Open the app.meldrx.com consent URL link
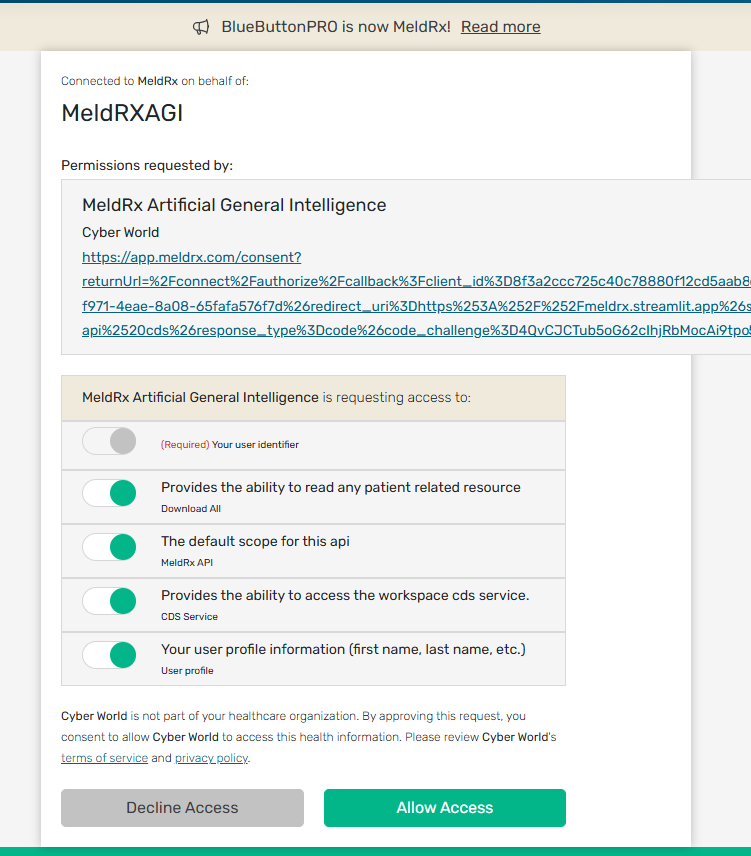The height and width of the screenshot is (856, 751). point(191,257)
